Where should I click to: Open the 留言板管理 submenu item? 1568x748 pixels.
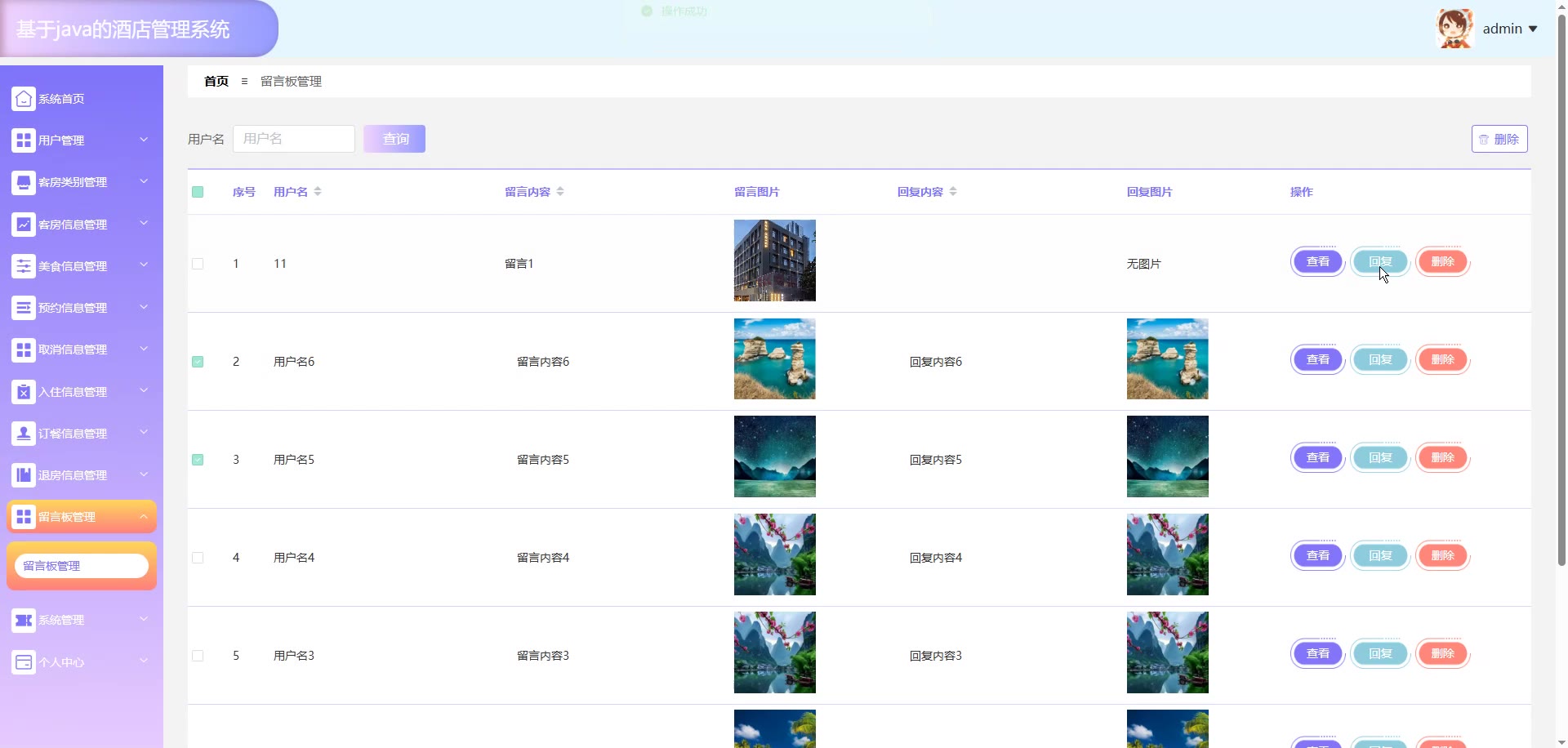tap(82, 566)
